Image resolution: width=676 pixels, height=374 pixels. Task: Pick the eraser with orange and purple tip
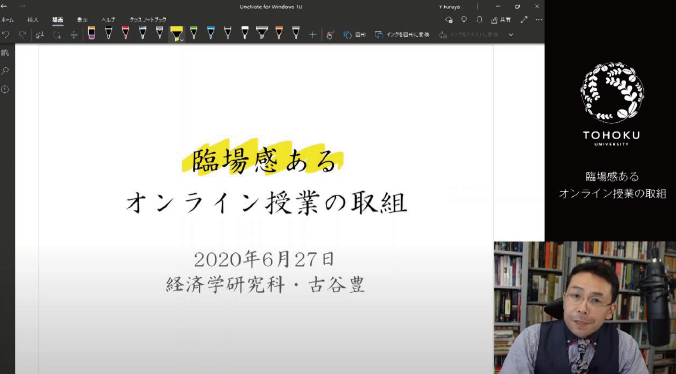[91, 33]
